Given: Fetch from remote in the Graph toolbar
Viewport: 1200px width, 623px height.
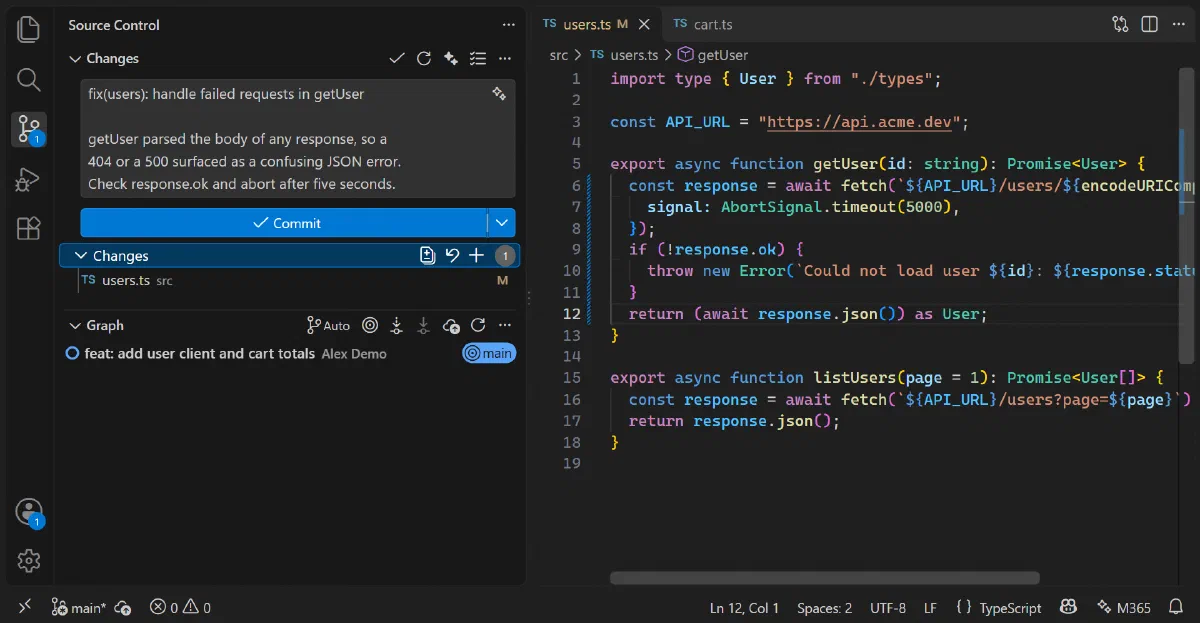Looking at the screenshot, I should click(397, 325).
